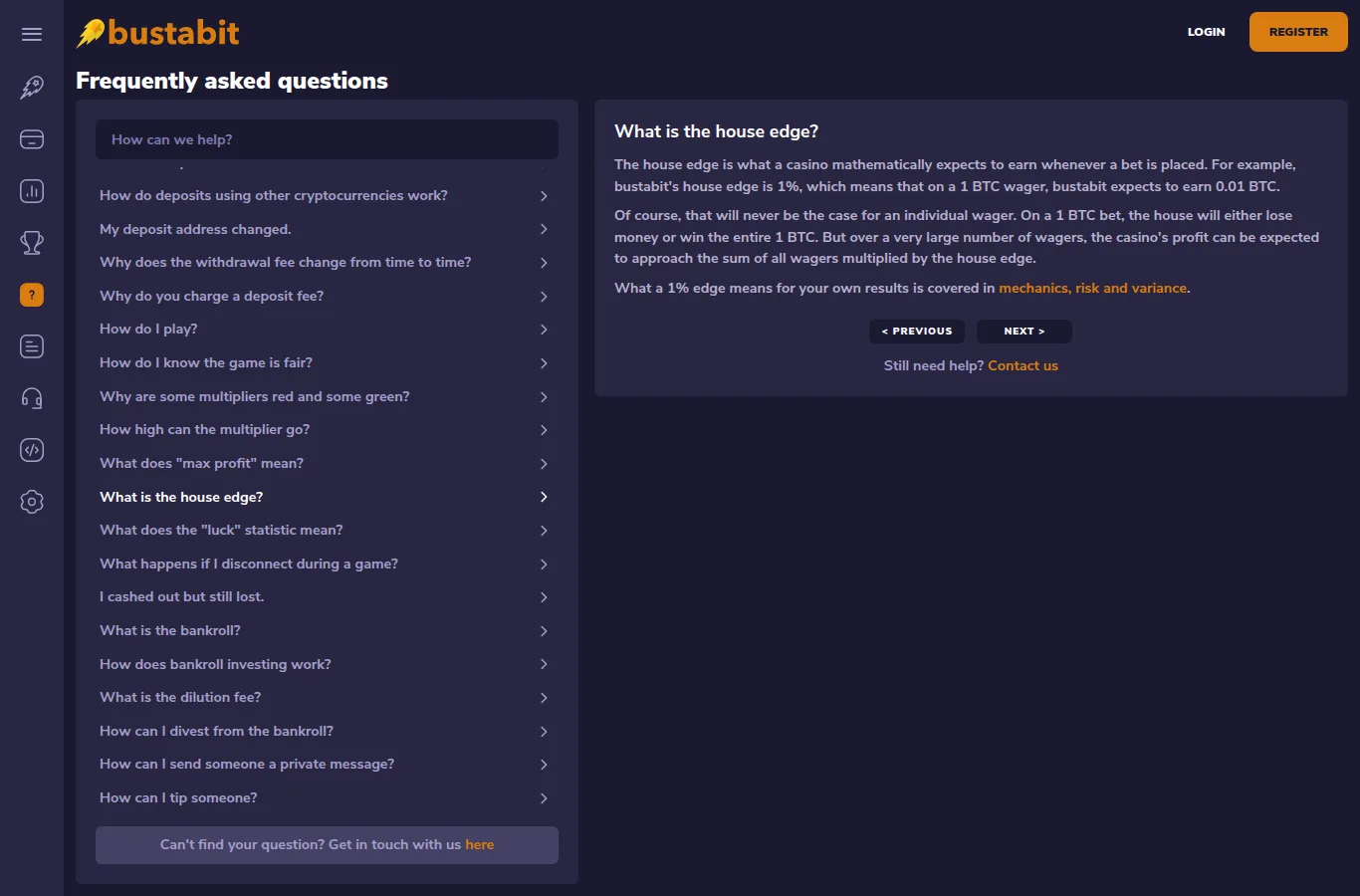The image size is (1360, 896).
Task: Expand chevron for "How do I play?"
Action: 544,330
